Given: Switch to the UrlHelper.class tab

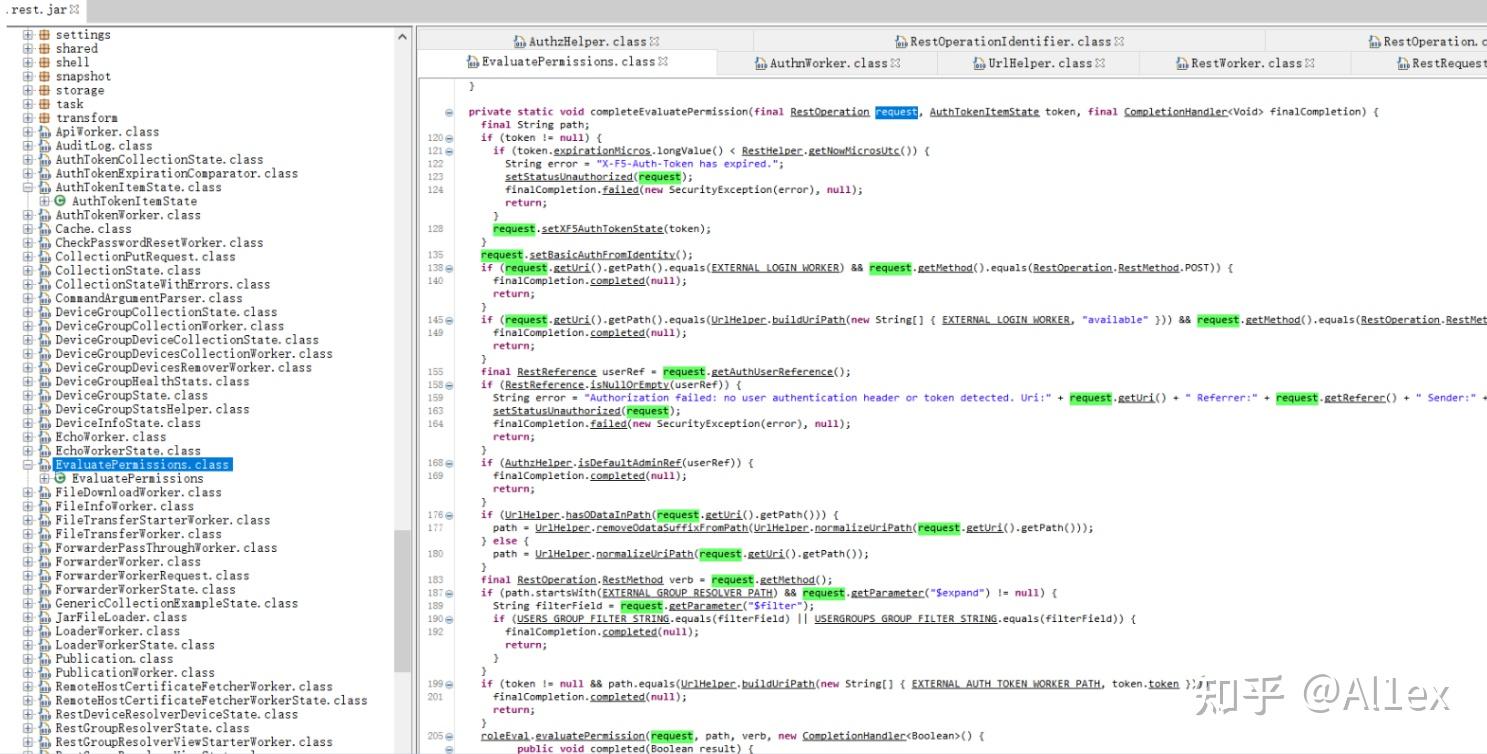Looking at the screenshot, I should click(1040, 63).
